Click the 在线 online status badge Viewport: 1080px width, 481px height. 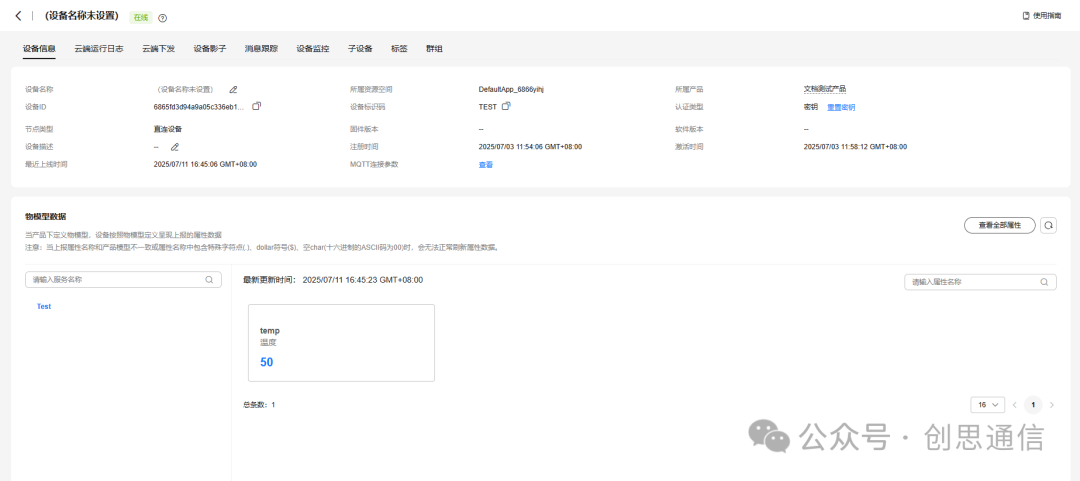(141, 17)
